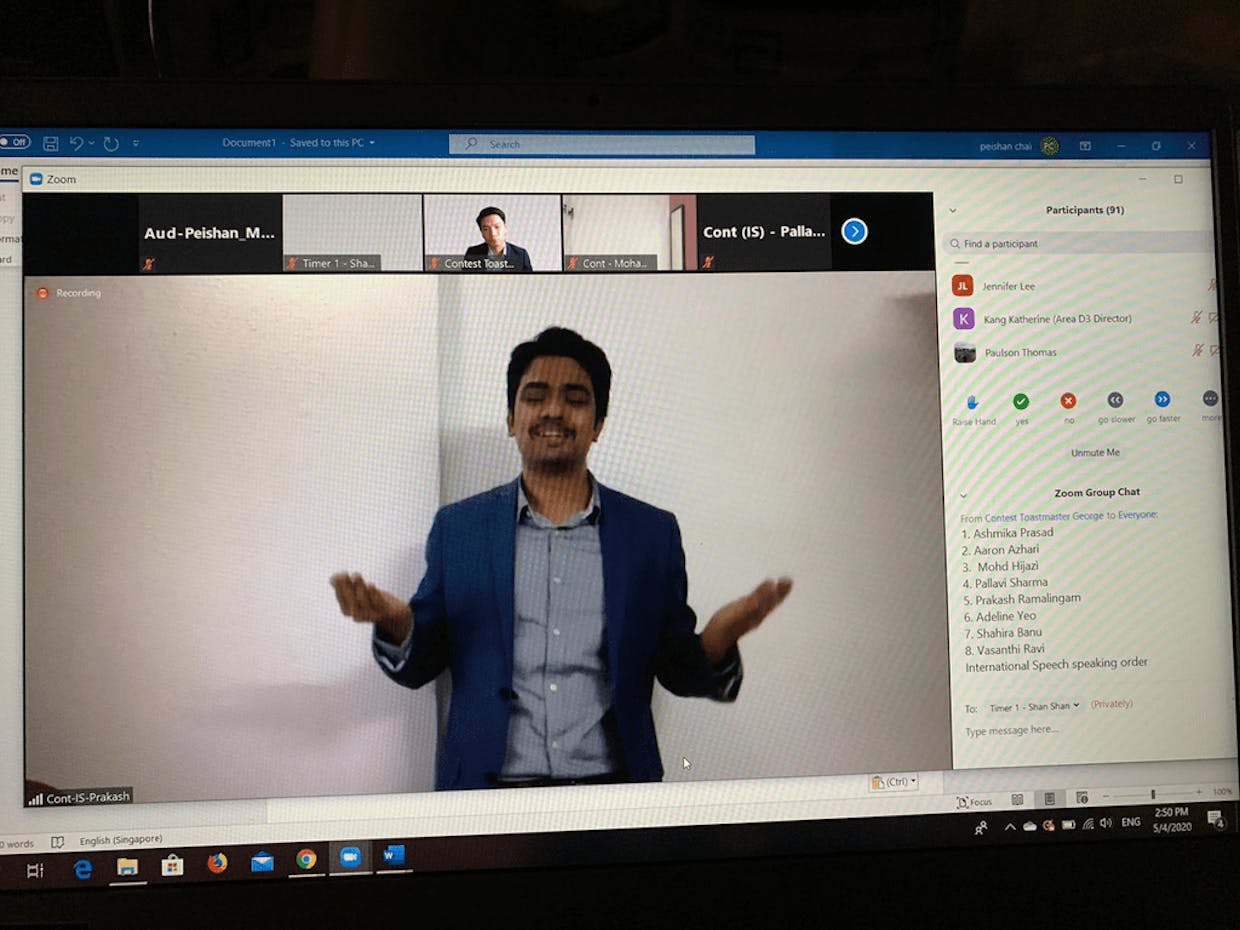The height and width of the screenshot is (930, 1240).
Task: Undo last action in Word
Action: click(76, 143)
